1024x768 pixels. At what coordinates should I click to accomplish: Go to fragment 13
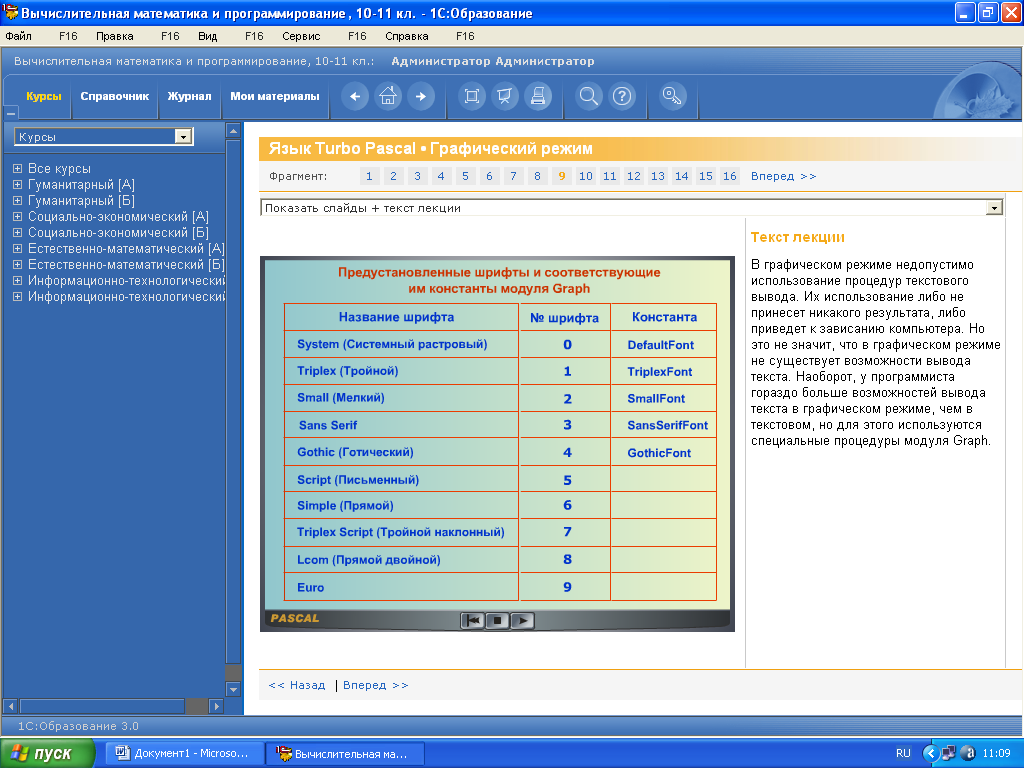[x=658, y=176]
